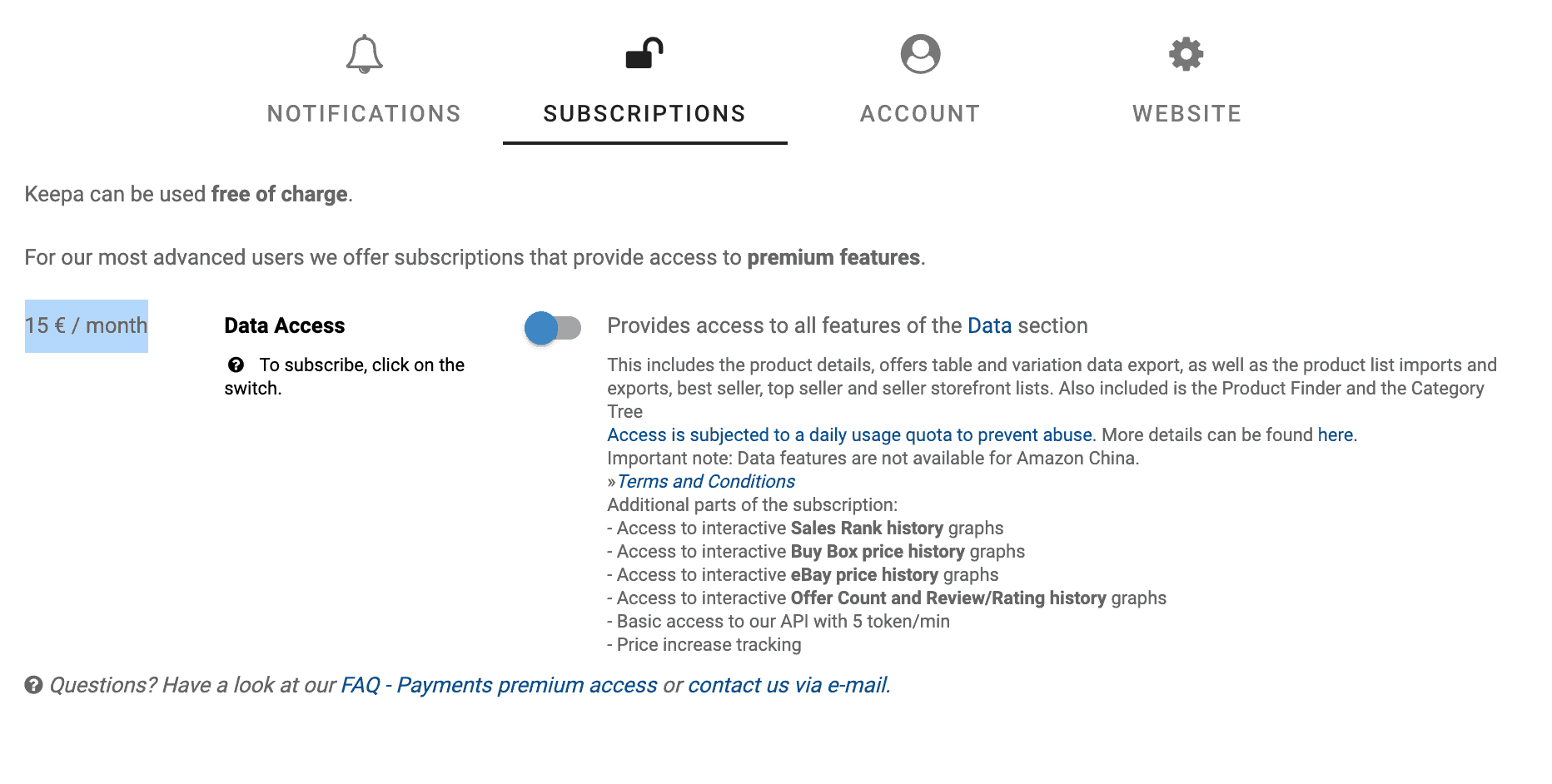Open the Account settings tab

(x=920, y=113)
